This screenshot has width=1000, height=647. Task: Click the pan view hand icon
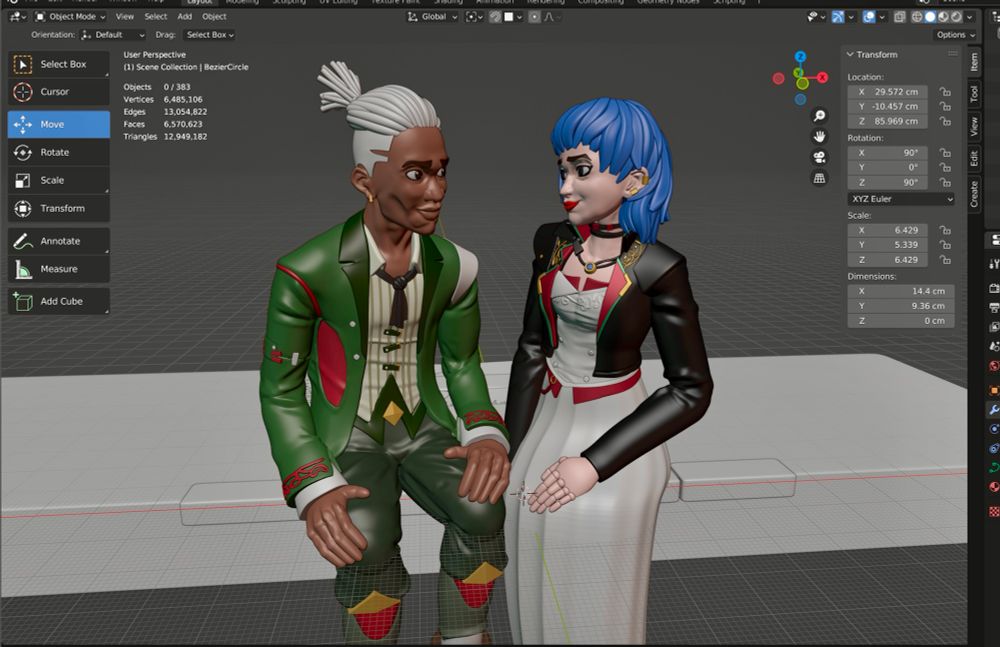(820, 137)
